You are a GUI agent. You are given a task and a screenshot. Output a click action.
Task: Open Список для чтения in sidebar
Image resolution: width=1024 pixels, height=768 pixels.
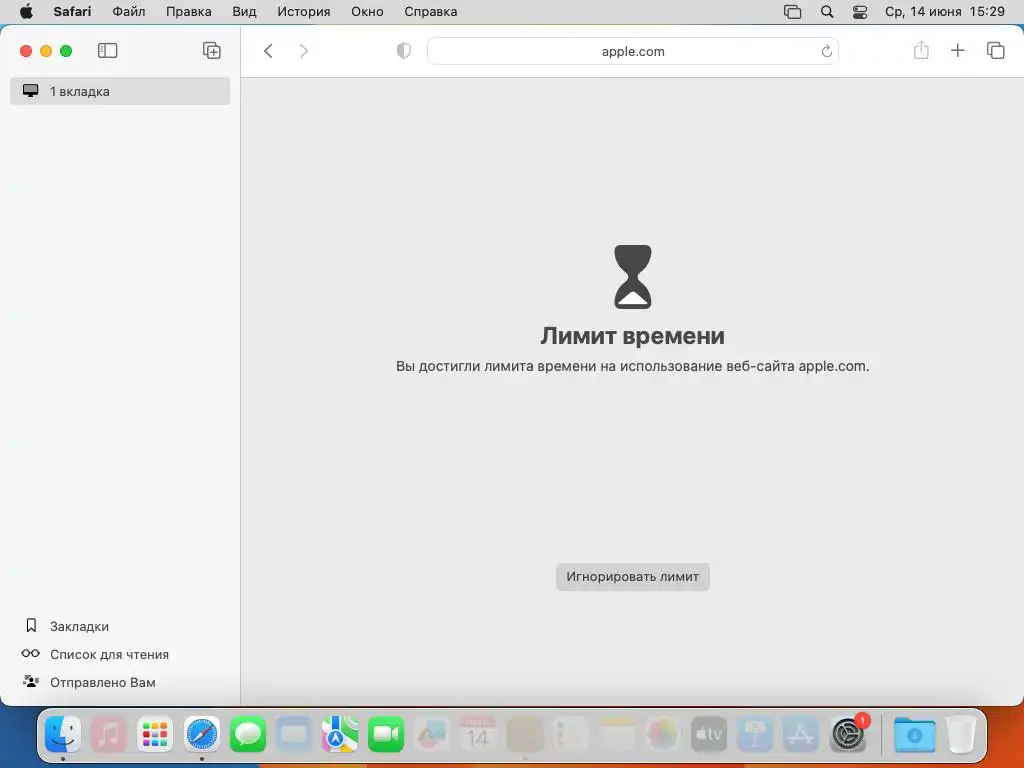[96, 654]
